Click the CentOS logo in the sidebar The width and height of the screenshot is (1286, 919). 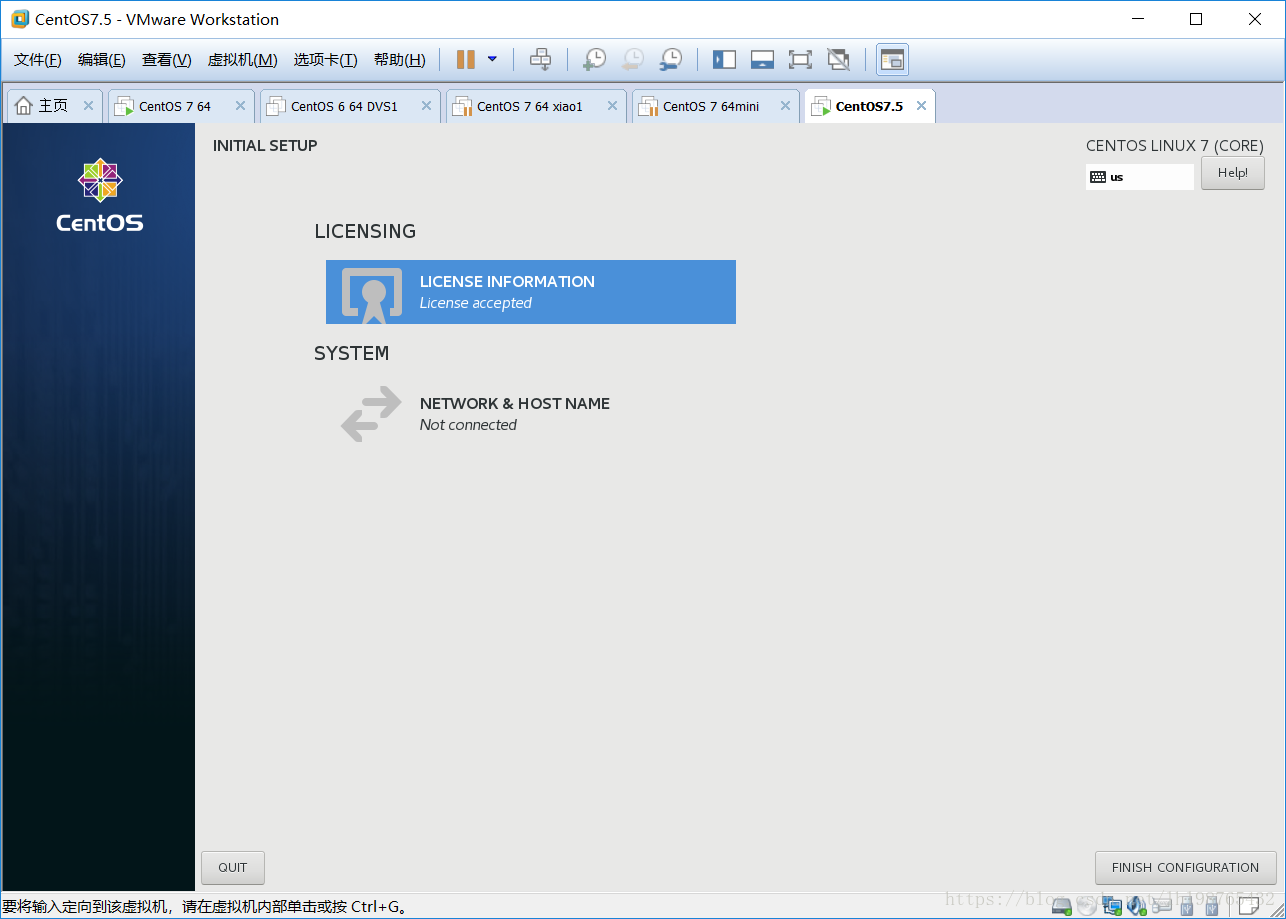[x=99, y=195]
